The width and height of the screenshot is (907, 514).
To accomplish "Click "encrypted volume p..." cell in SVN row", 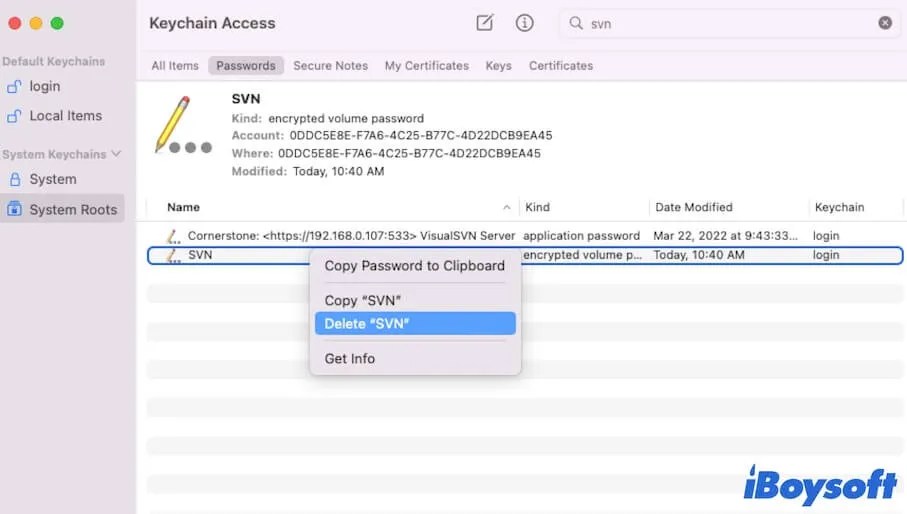I will tap(582, 255).
